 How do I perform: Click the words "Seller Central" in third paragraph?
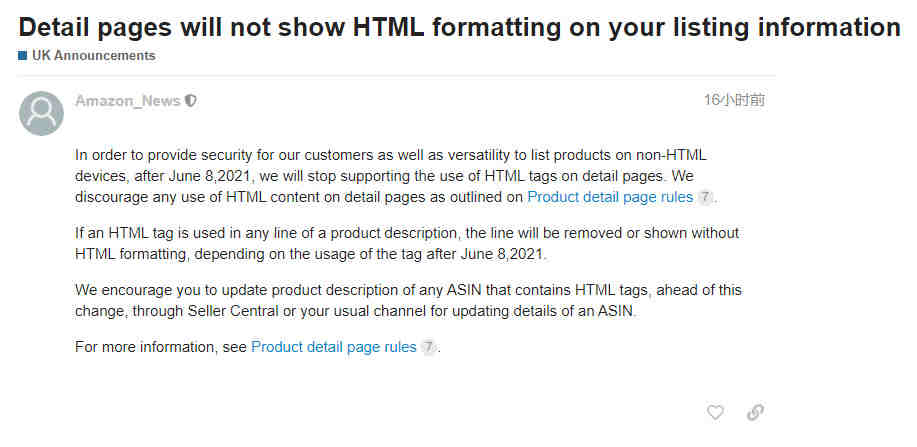[233, 311]
